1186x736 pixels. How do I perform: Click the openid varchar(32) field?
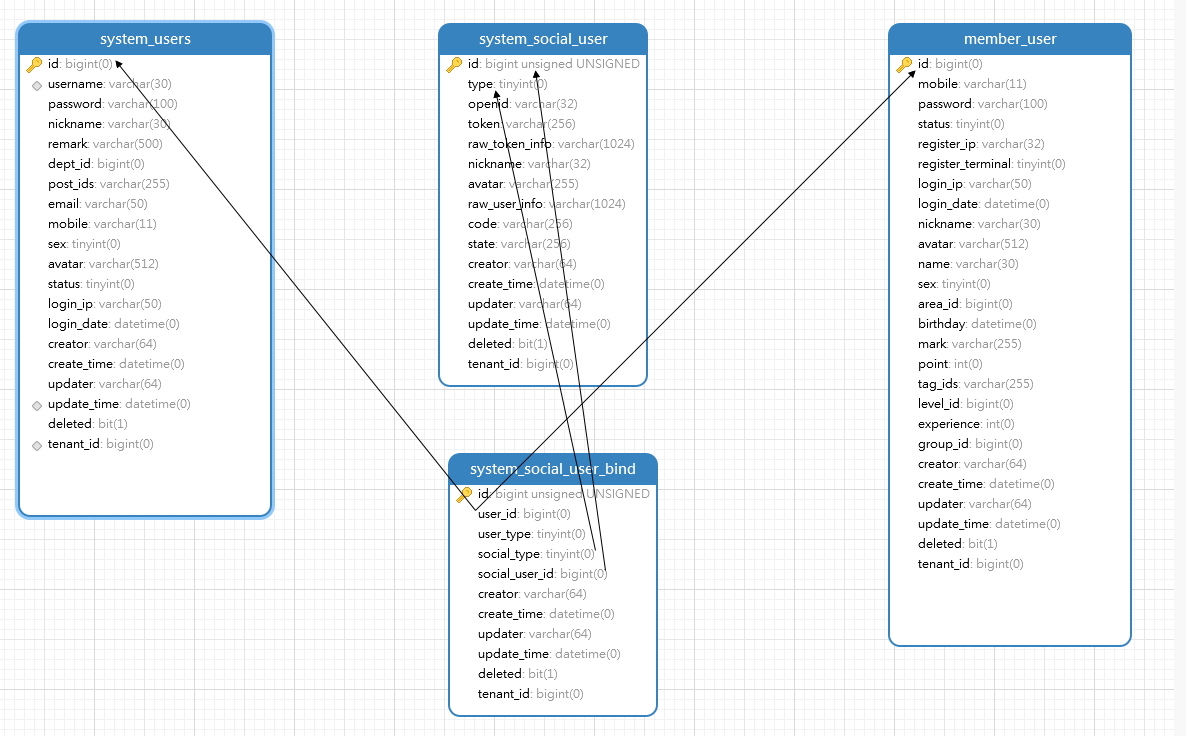tap(522, 104)
